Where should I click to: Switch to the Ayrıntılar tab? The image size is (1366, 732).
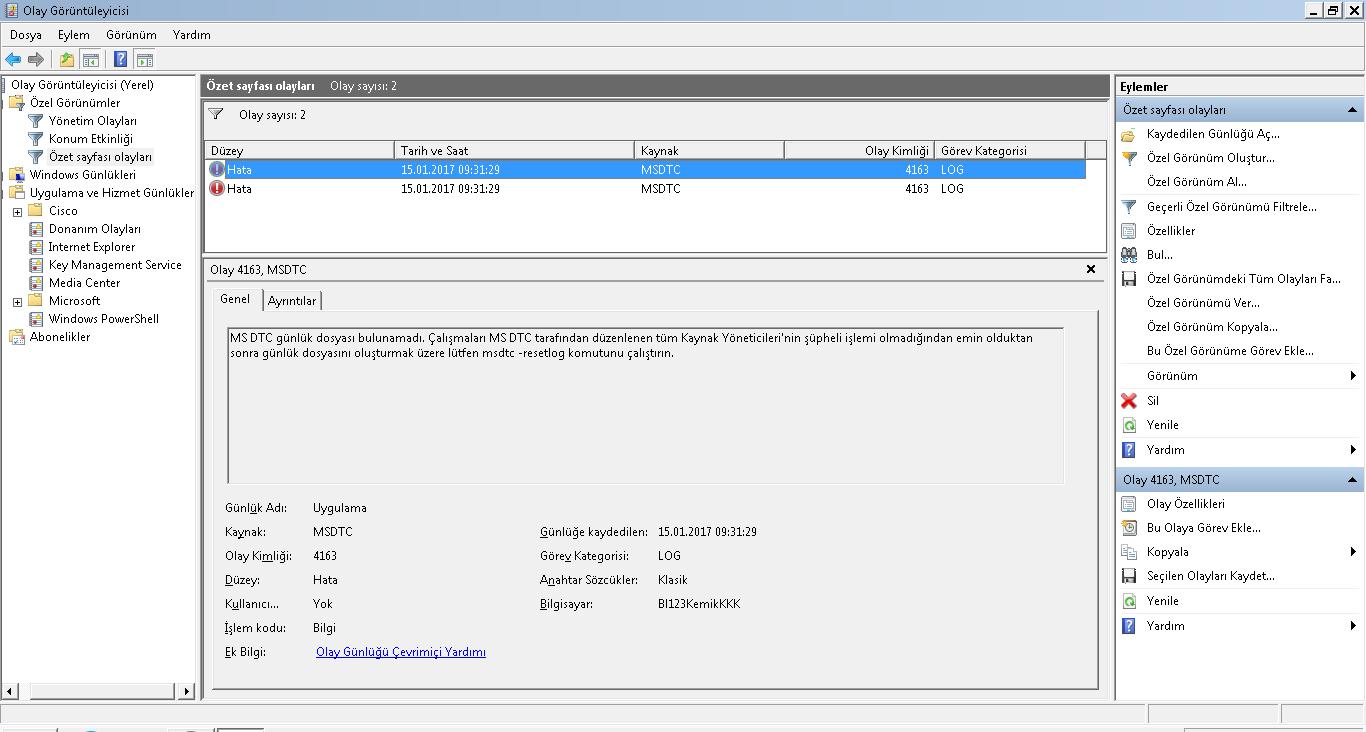click(292, 301)
